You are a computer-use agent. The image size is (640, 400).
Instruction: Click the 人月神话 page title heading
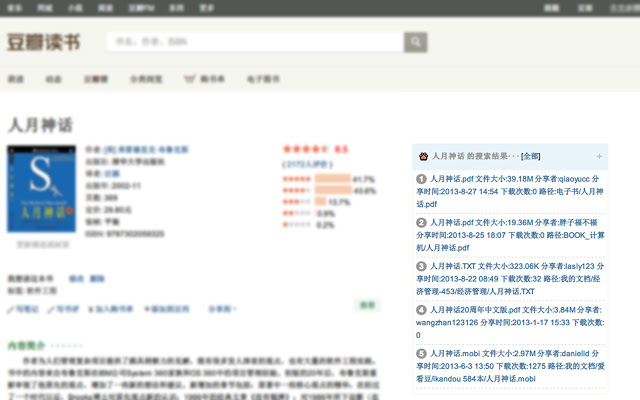coord(40,125)
